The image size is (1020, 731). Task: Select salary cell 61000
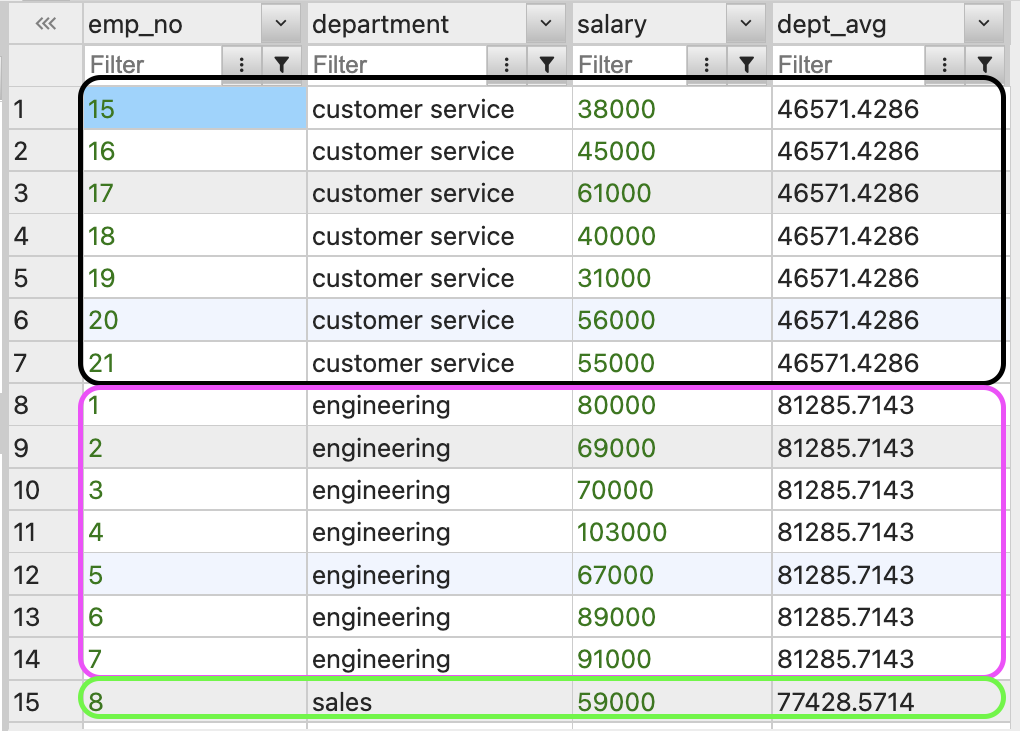672,193
